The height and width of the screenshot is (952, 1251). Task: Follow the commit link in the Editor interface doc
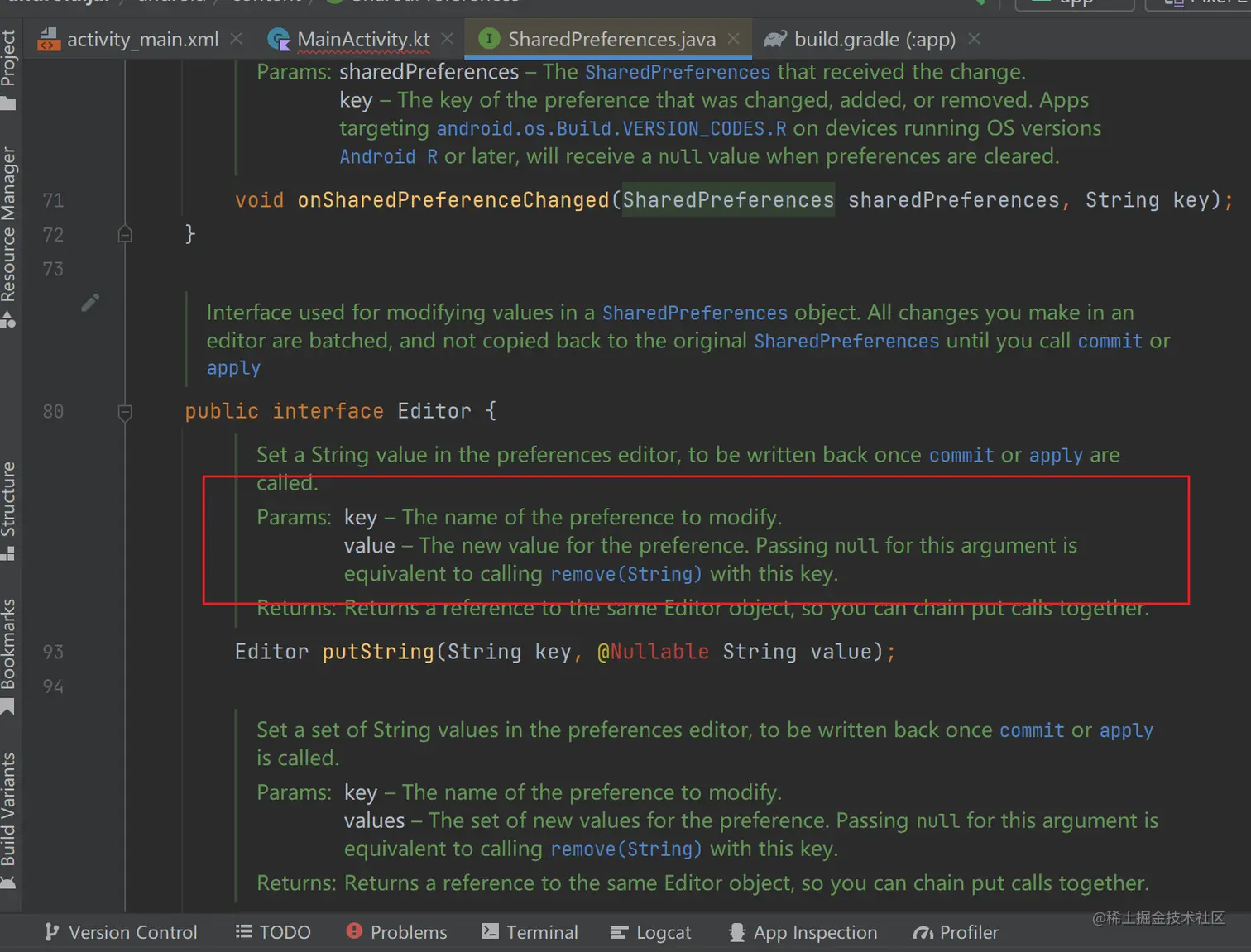coord(1110,341)
